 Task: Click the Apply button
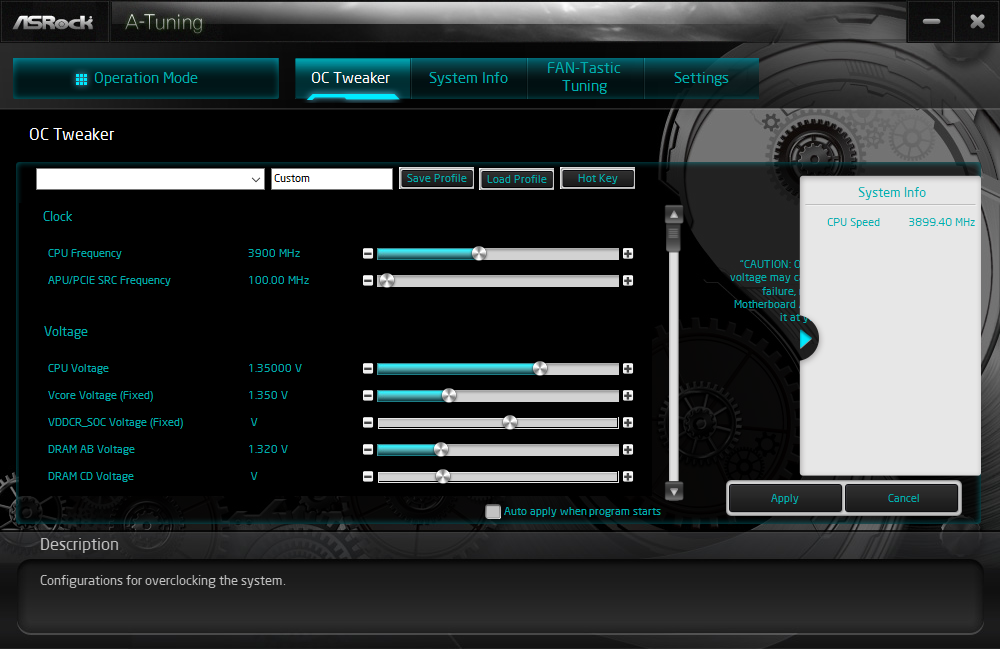click(784, 498)
